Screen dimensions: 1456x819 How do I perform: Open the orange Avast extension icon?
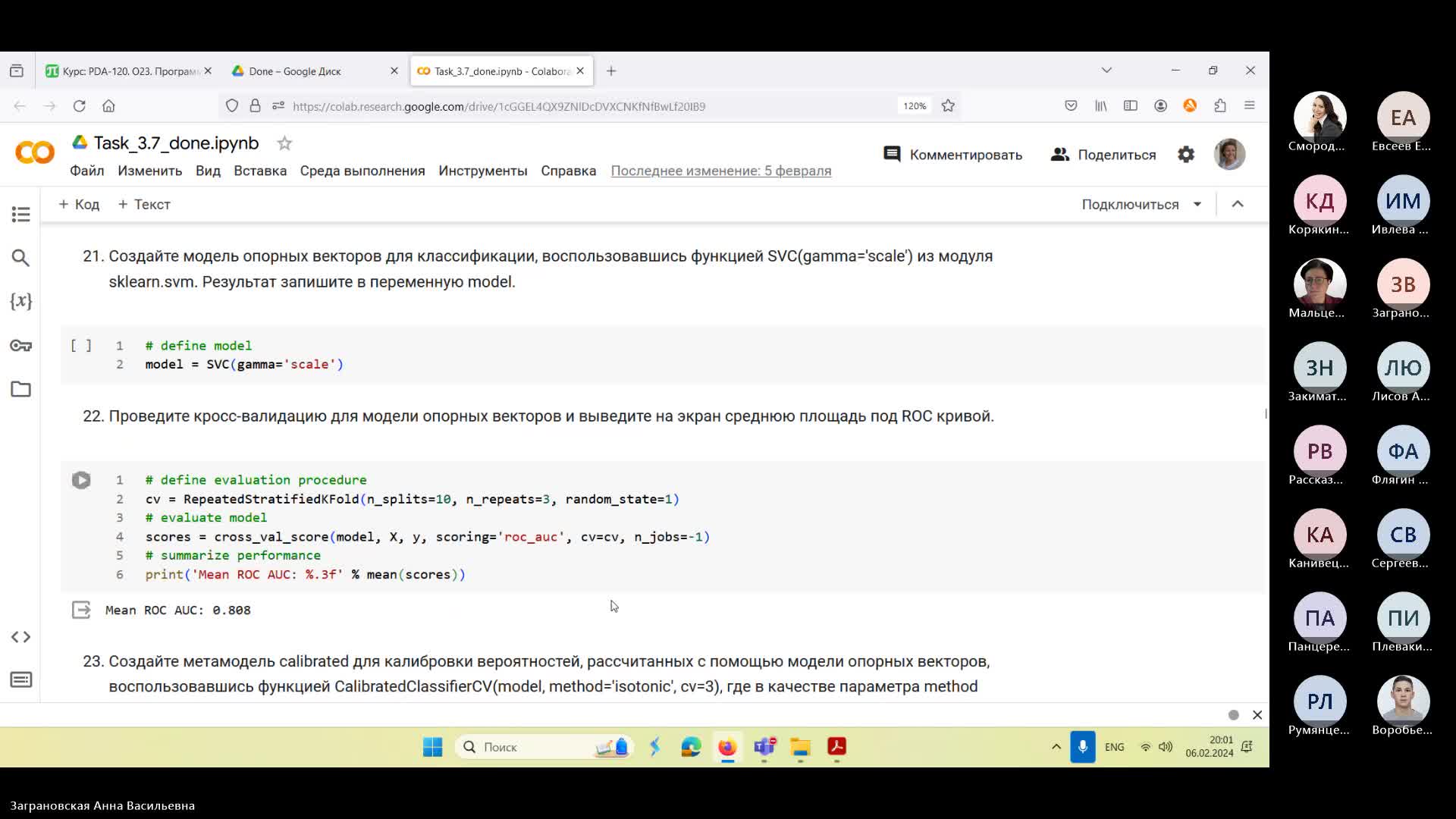click(1190, 106)
